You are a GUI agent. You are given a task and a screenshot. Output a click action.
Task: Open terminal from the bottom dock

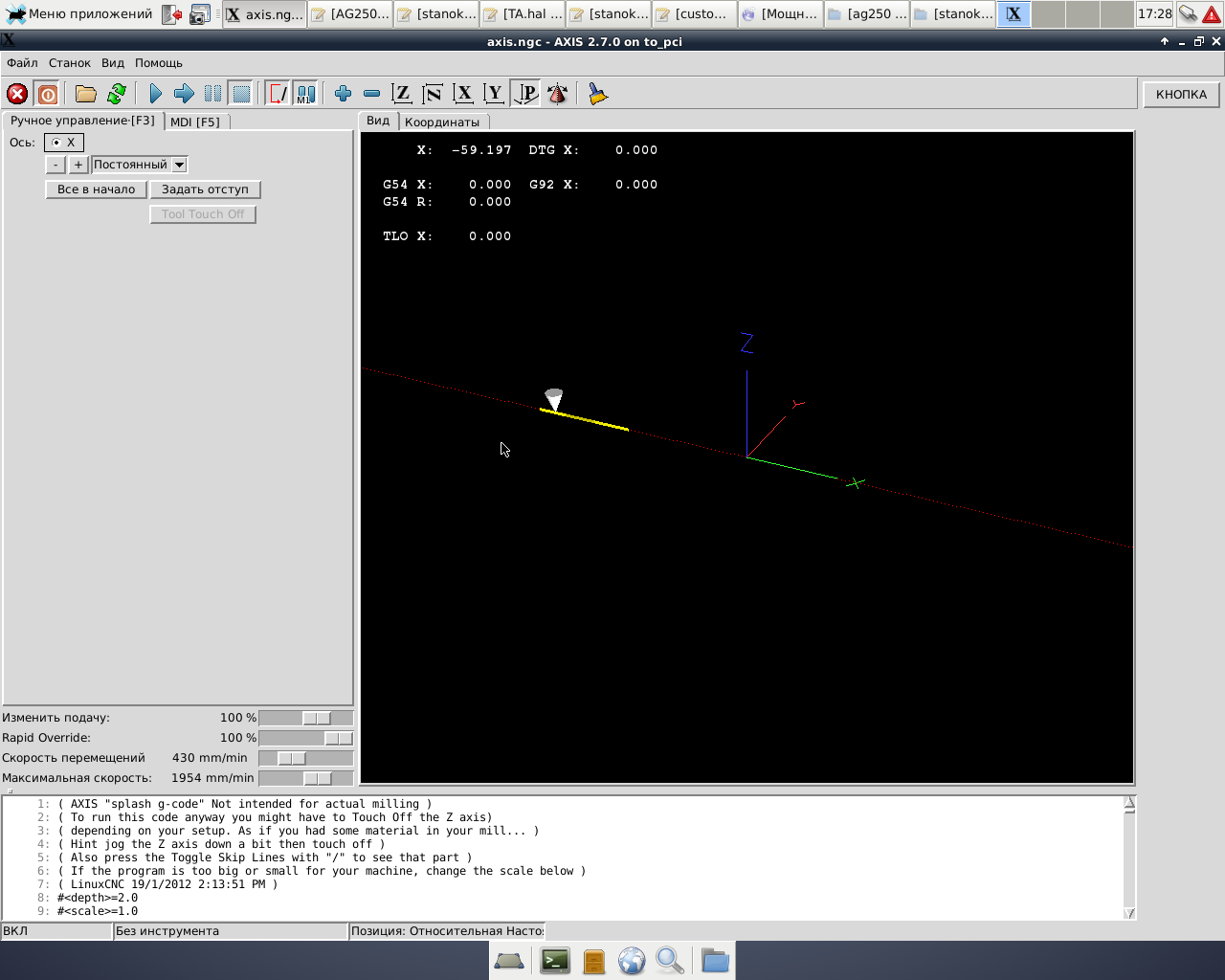(x=555, y=960)
